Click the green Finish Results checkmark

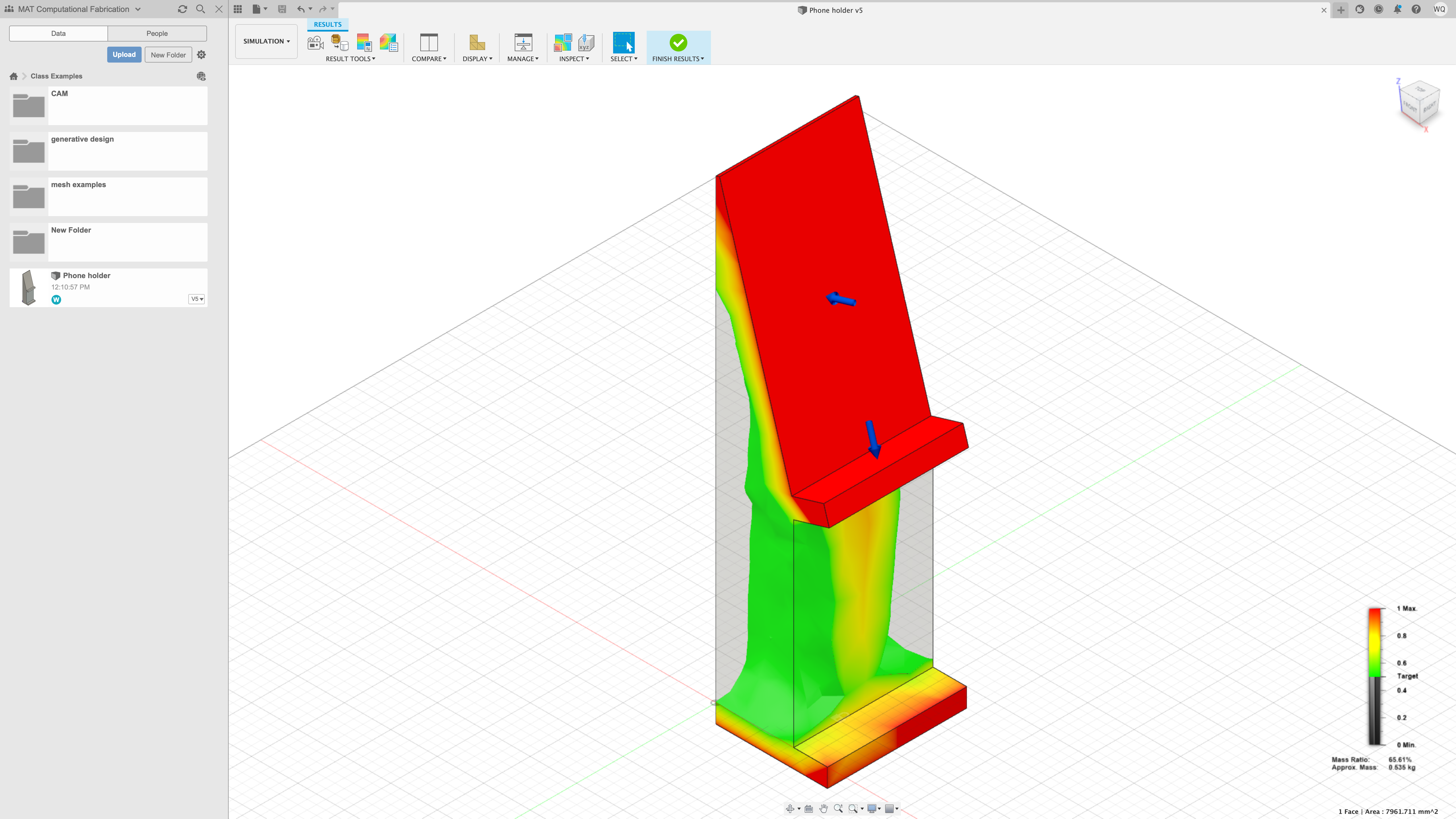(x=678, y=43)
